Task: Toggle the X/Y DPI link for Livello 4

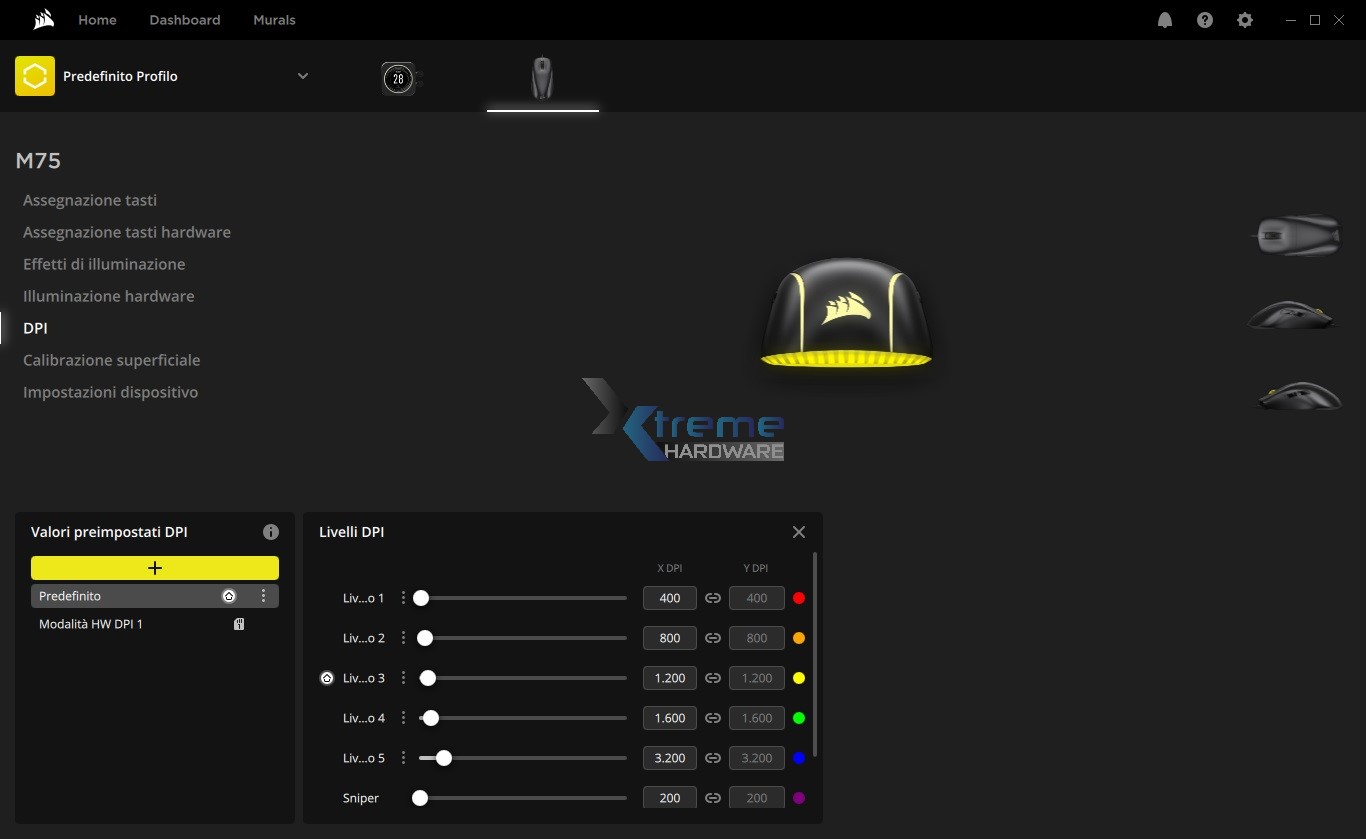Action: [x=713, y=718]
